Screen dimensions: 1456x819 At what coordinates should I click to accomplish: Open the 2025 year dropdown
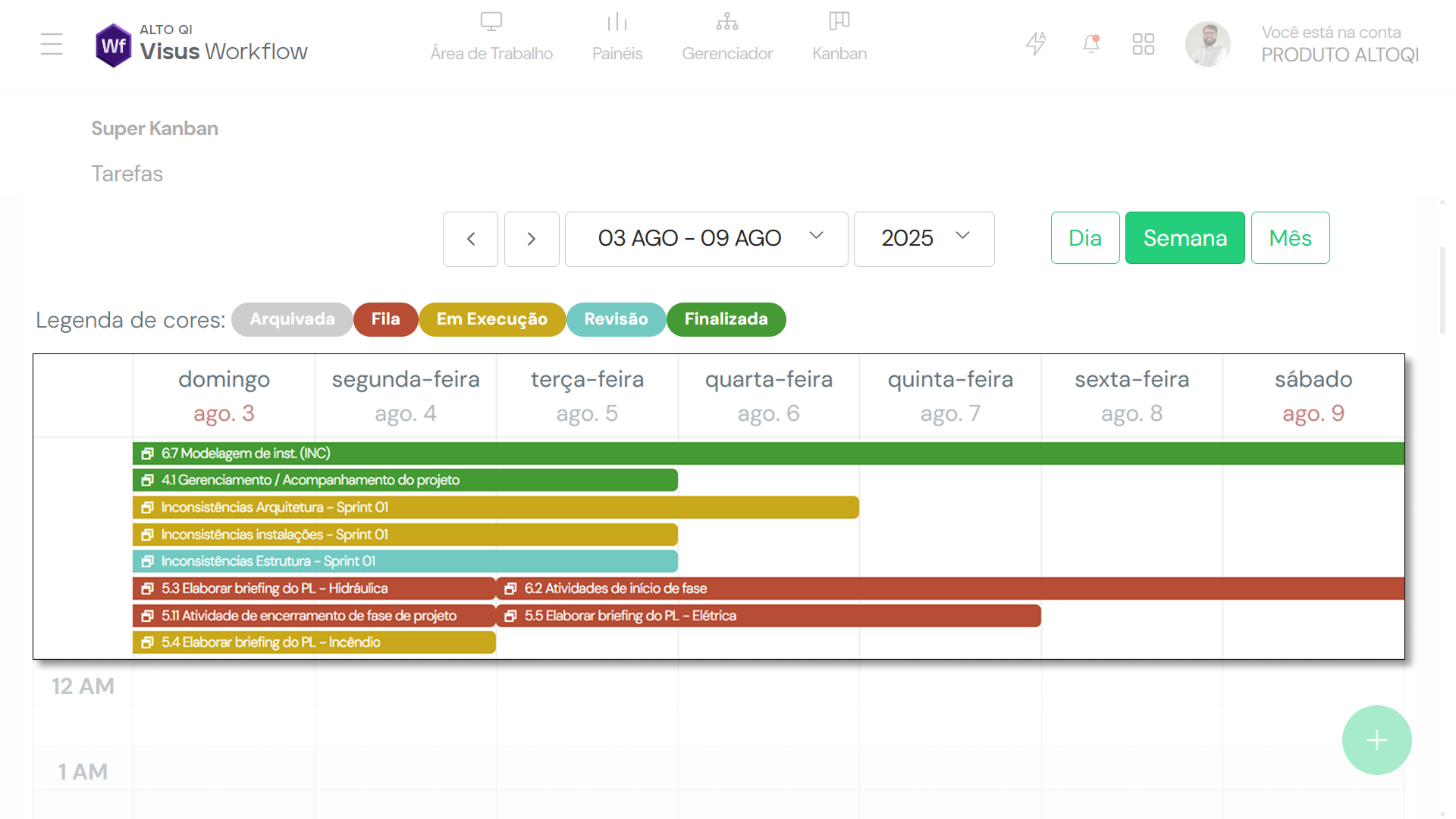click(x=924, y=239)
